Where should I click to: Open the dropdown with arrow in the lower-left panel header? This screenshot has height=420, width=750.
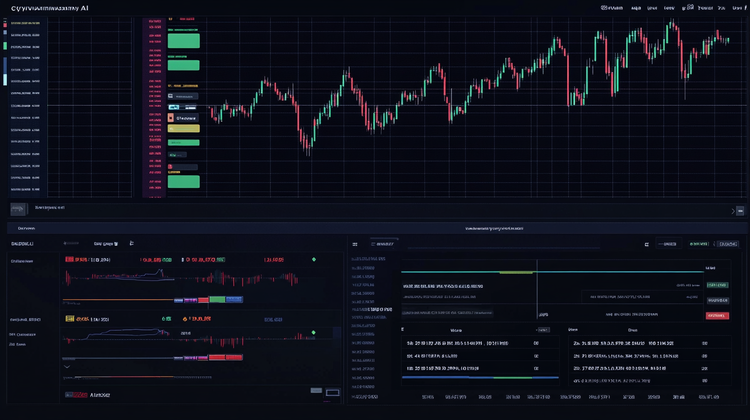pos(106,244)
